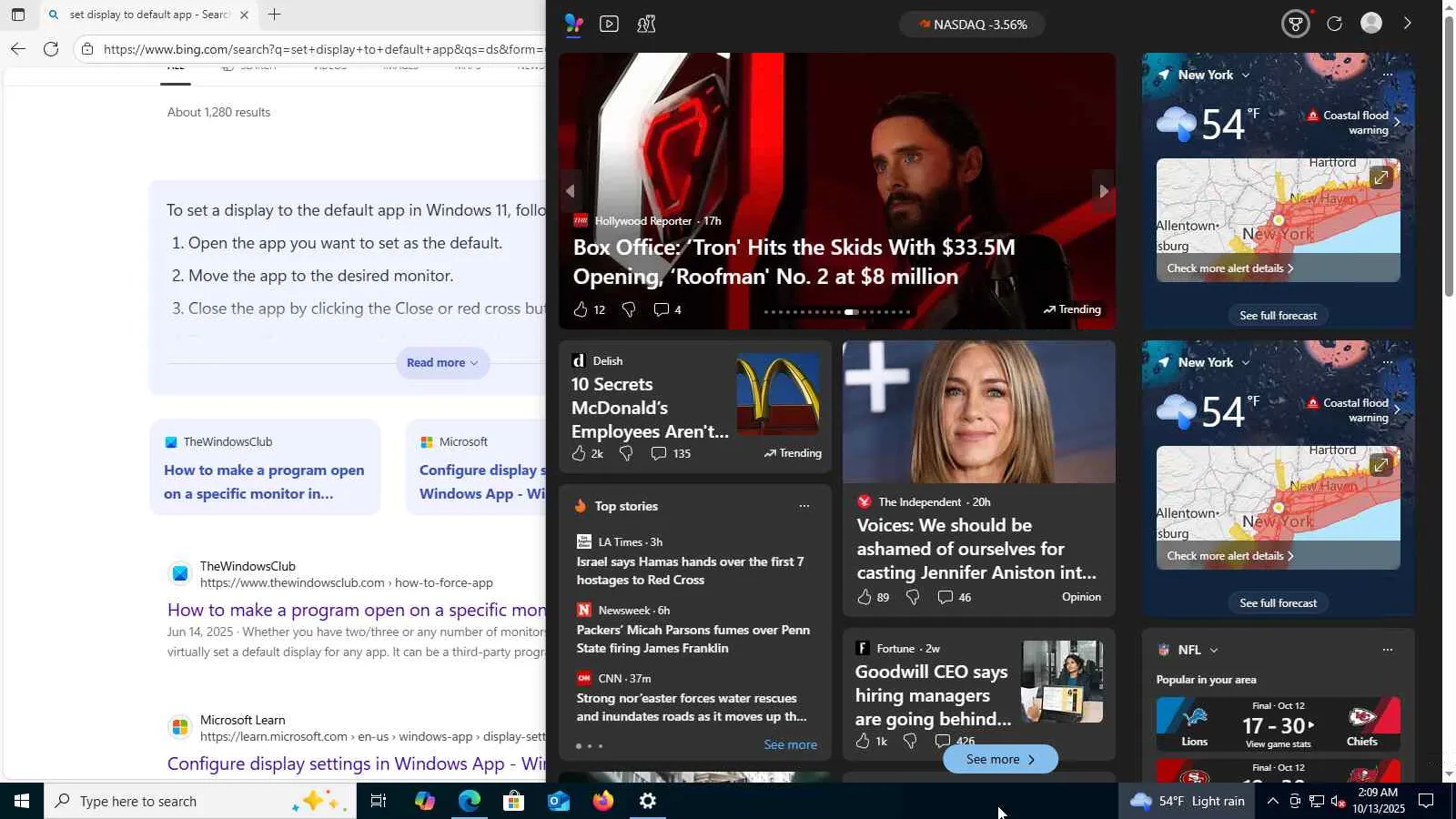Open Firefox from the taskbar
Viewport: 1456px width, 819px height.
tap(602, 801)
